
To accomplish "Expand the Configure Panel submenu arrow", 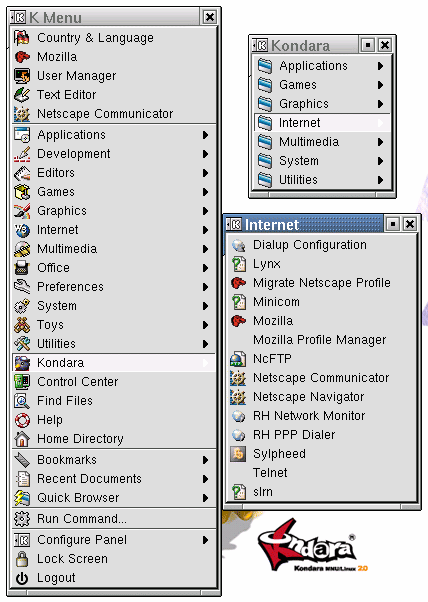I will tap(205, 540).
